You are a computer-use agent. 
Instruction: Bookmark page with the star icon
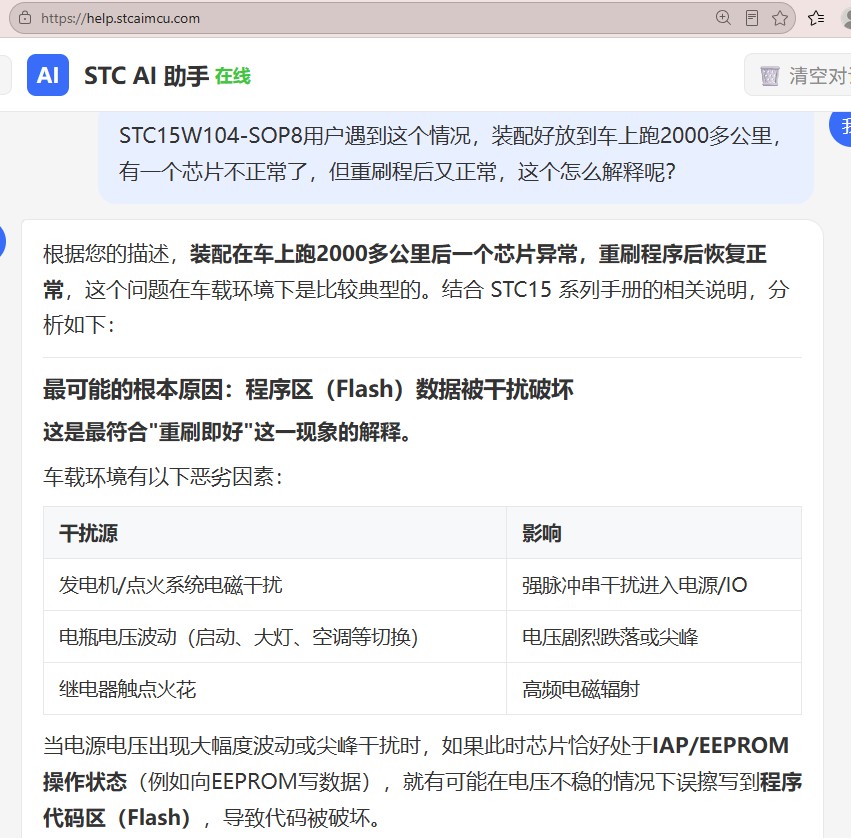780,18
